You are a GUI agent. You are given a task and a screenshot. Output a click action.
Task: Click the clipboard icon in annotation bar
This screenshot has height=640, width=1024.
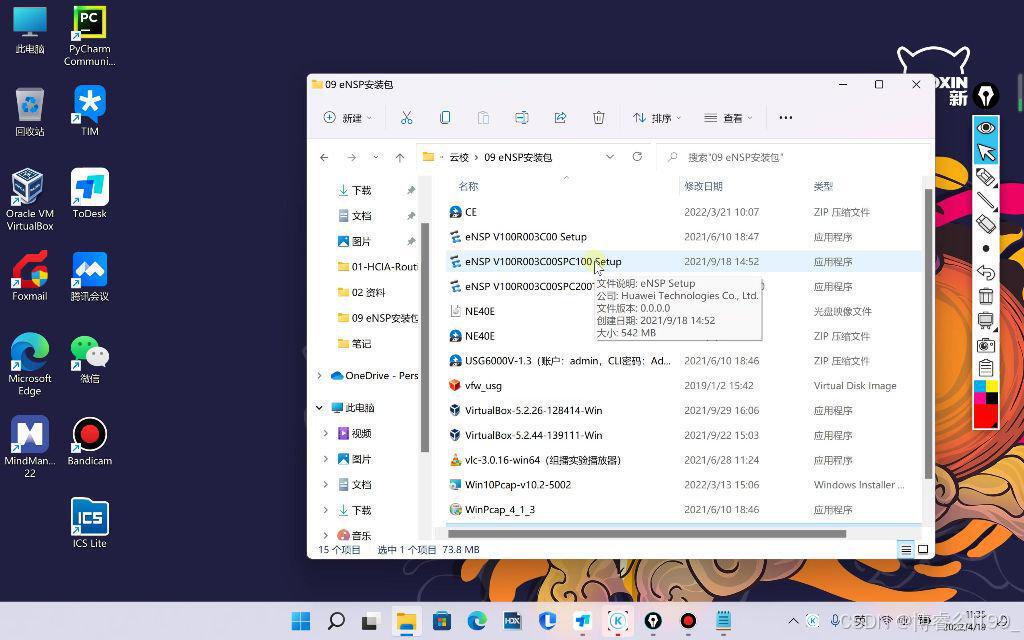coord(985,368)
